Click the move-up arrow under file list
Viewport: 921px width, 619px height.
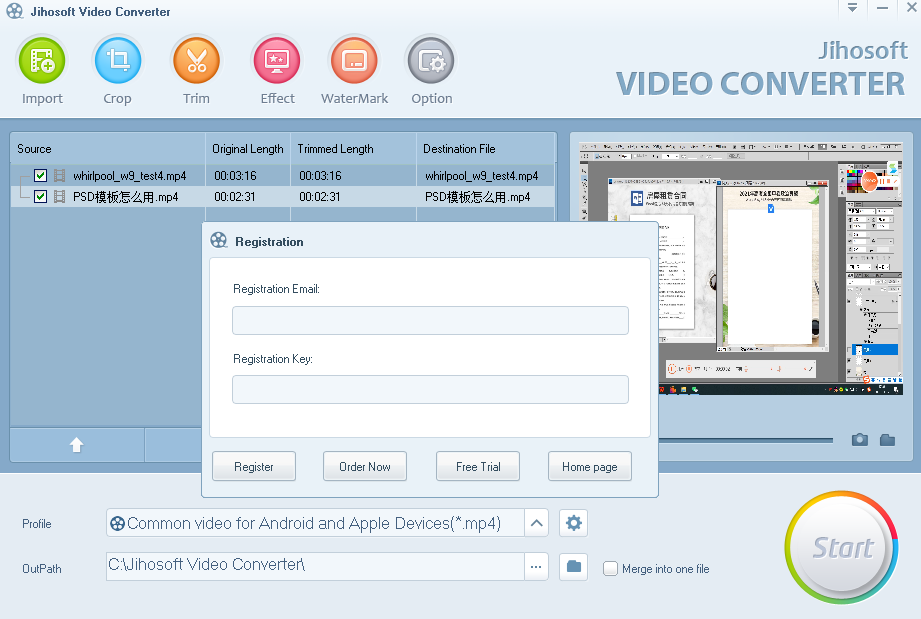pos(77,445)
